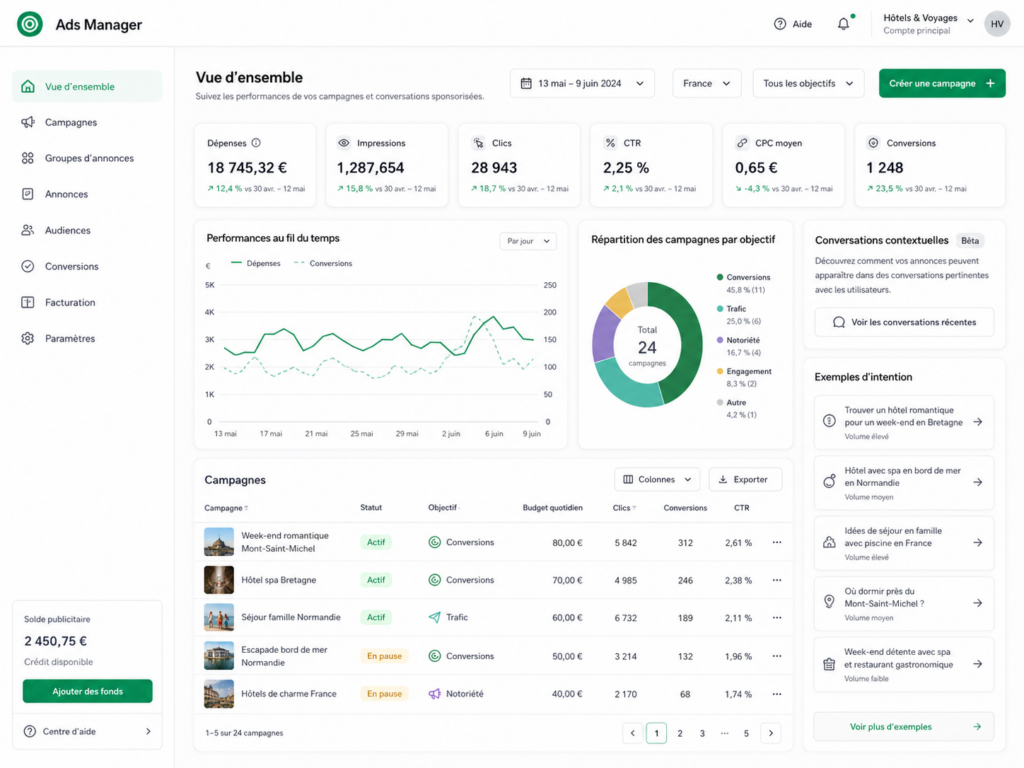Screen dimensions: 1024x768
Task: Open options for Escapade bord de mer Normandie
Action: click(776, 656)
